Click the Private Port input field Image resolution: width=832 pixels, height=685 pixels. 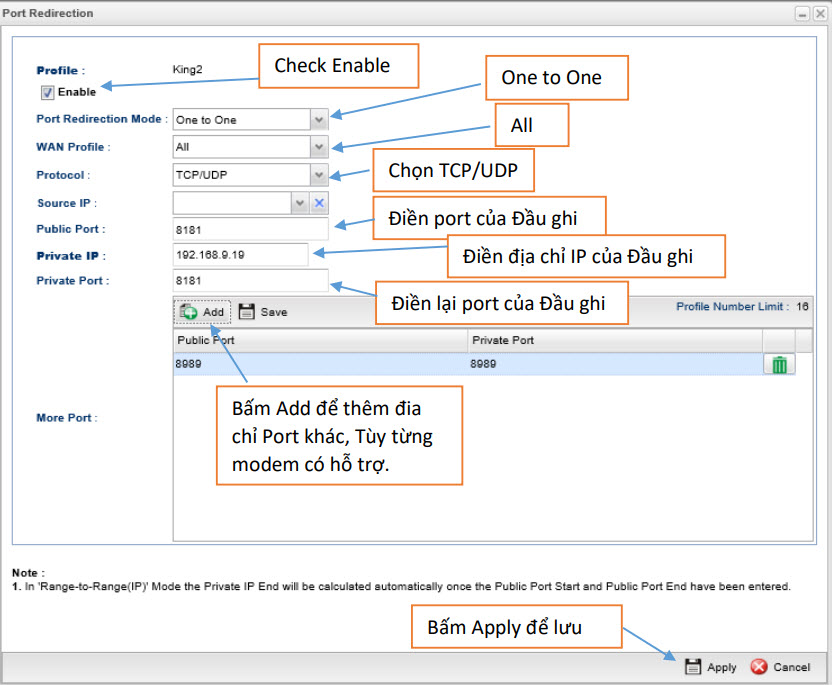click(x=250, y=281)
